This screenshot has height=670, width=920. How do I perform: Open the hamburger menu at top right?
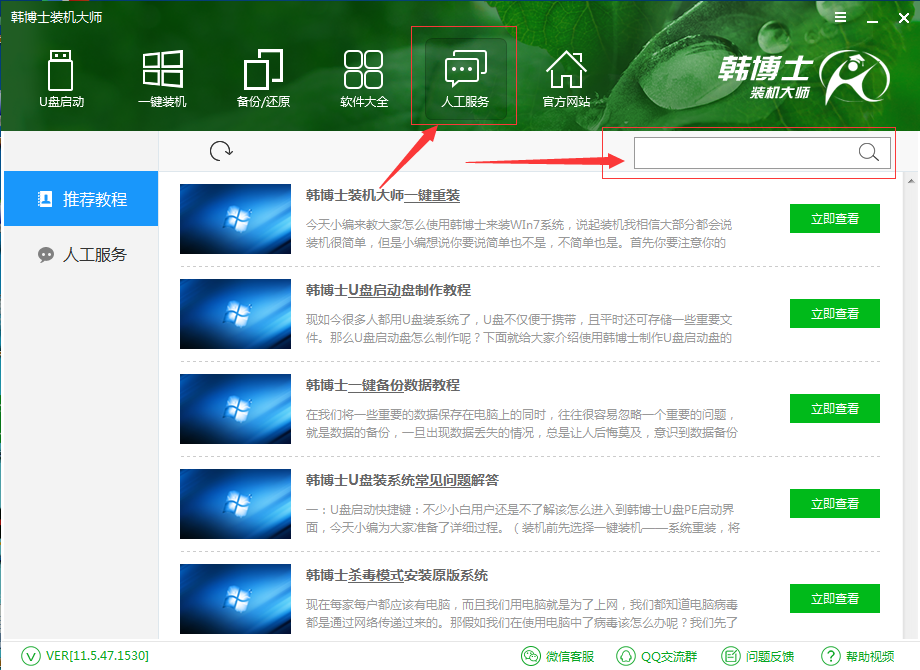(x=839, y=17)
